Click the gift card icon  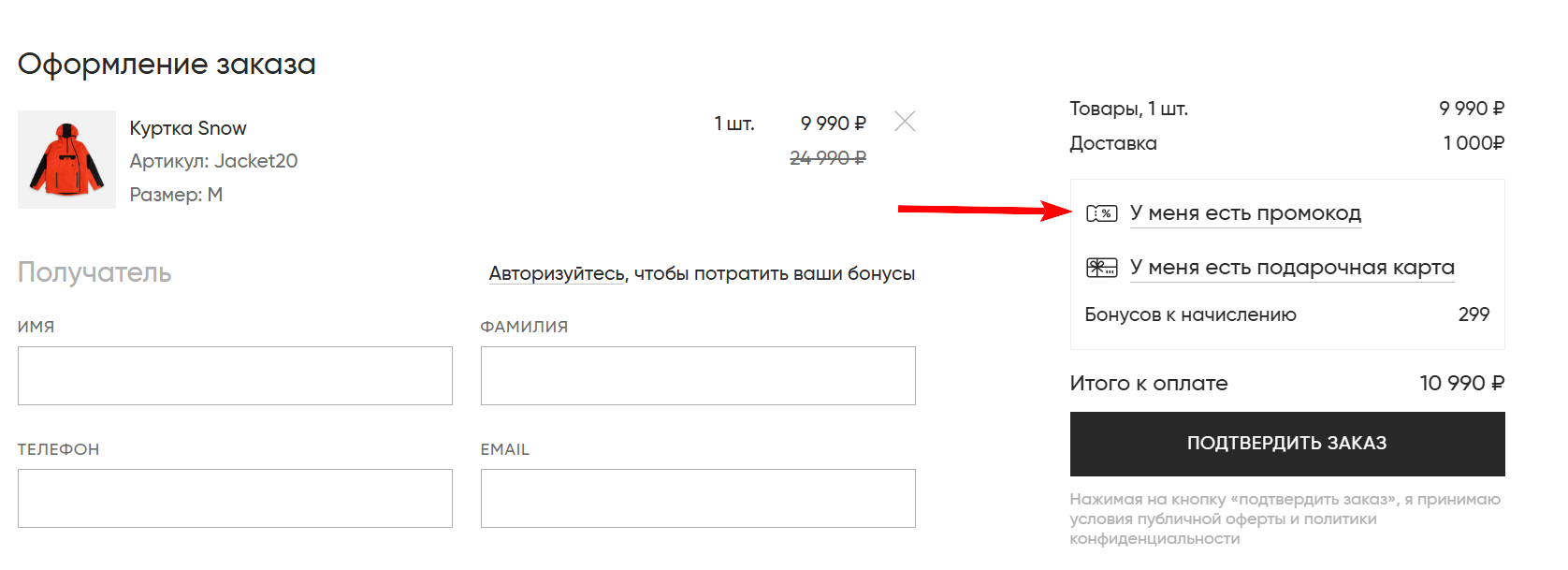pyautogui.click(x=1103, y=268)
